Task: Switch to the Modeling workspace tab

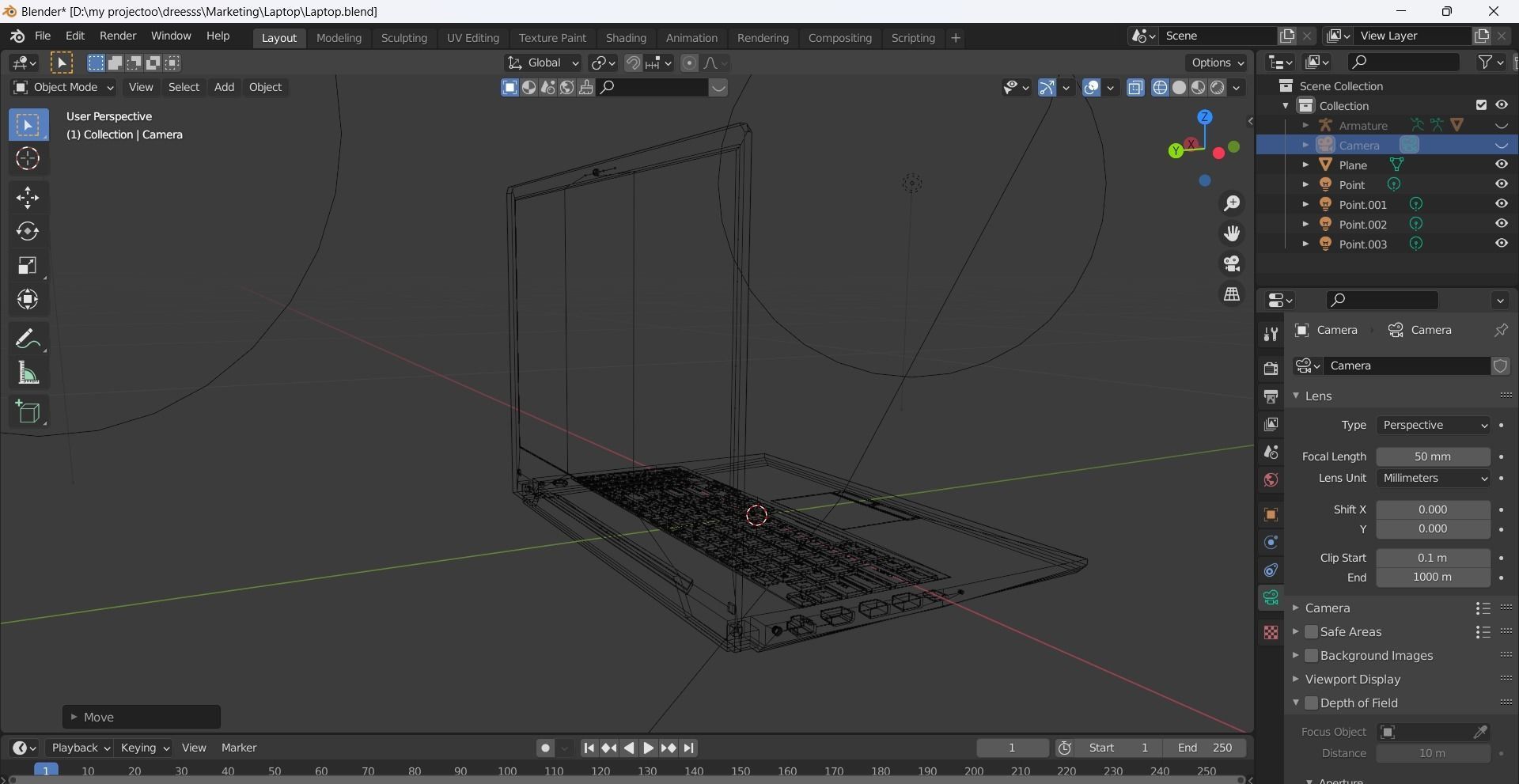Action: [x=339, y=38]
